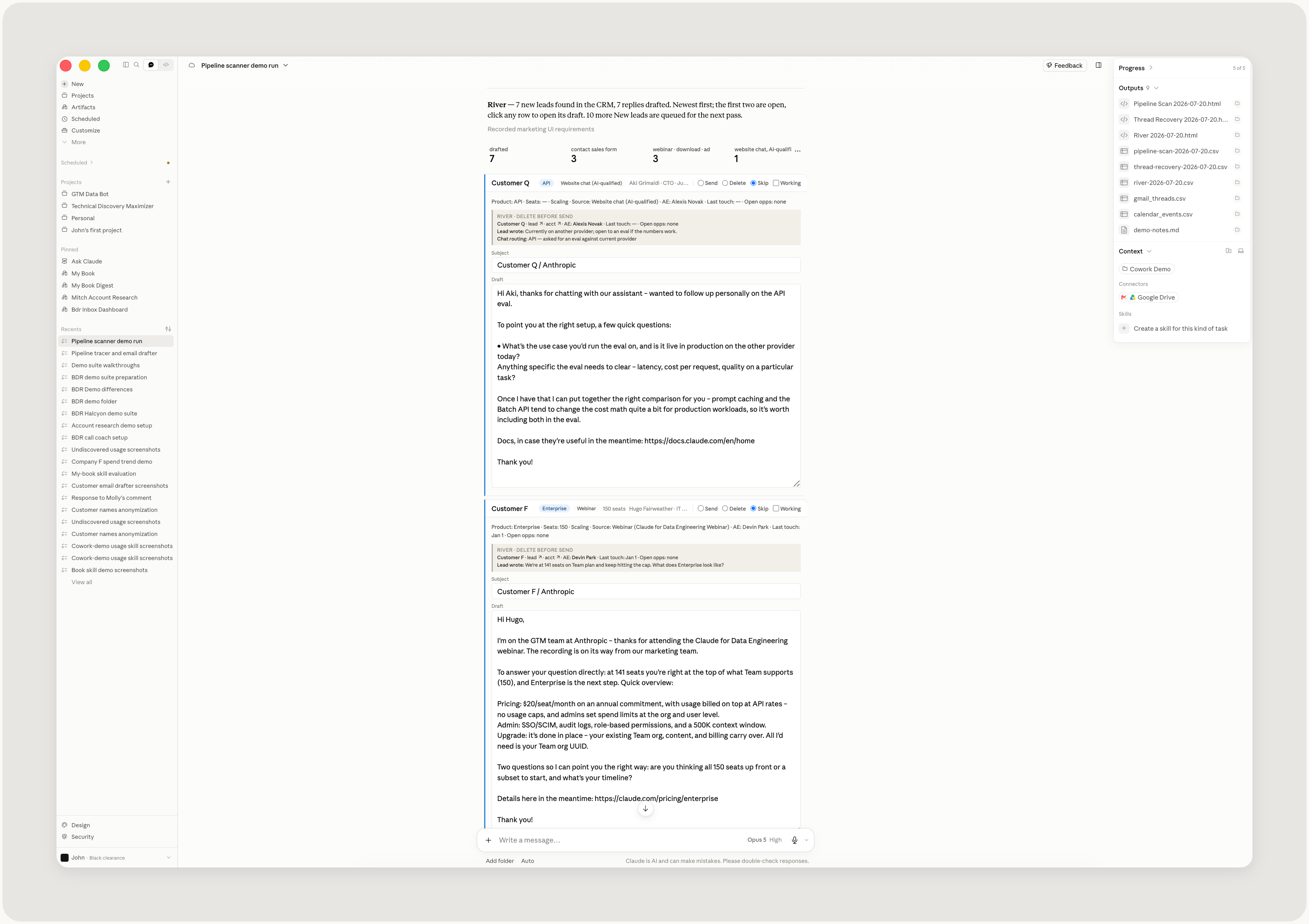Collapse the Outputs section chevron
This screenshot has width=1309, height=924.
pos(1156,88)
